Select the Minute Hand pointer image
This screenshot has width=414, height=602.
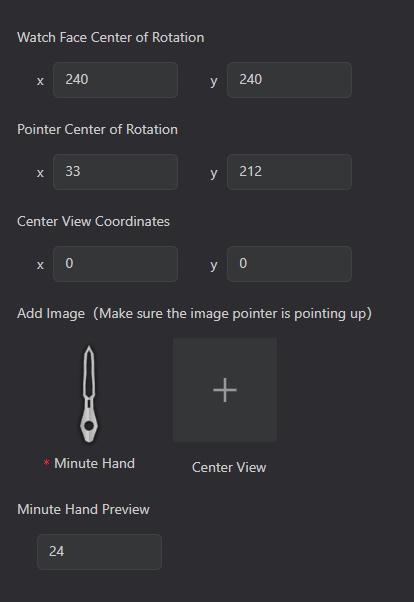tap(89, 394)
